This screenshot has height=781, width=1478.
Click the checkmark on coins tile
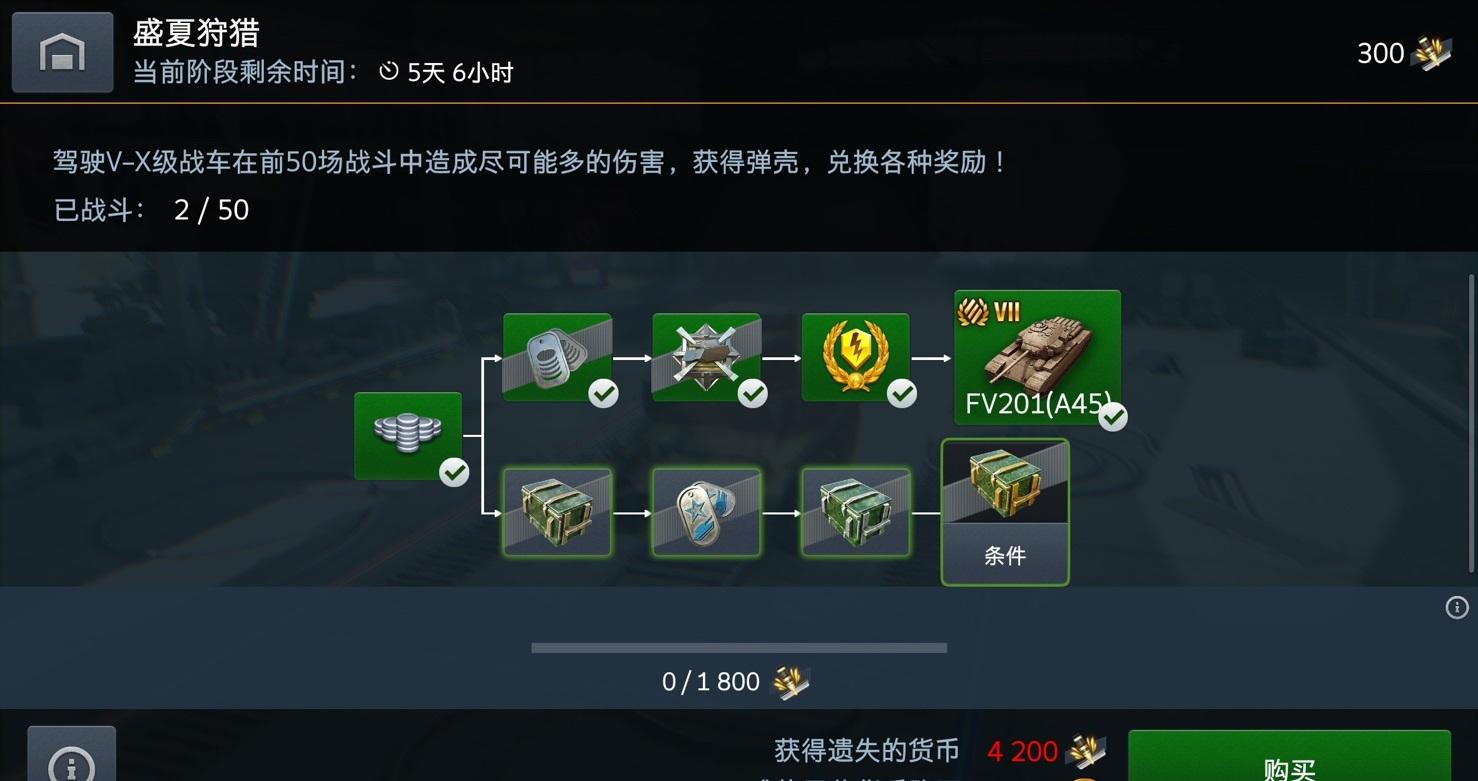(x=454, y=472)
